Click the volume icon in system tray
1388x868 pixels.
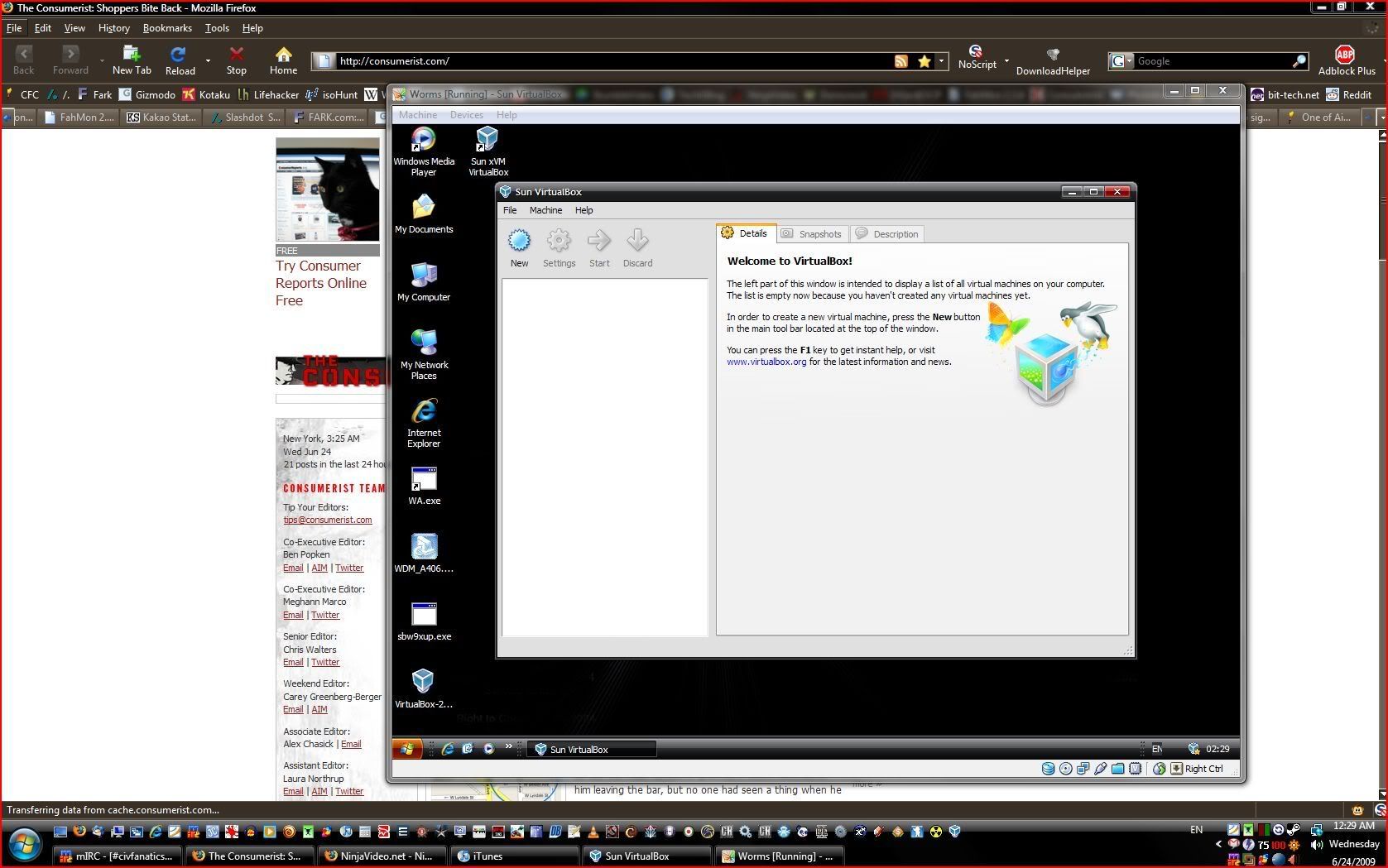point(1316,845)
